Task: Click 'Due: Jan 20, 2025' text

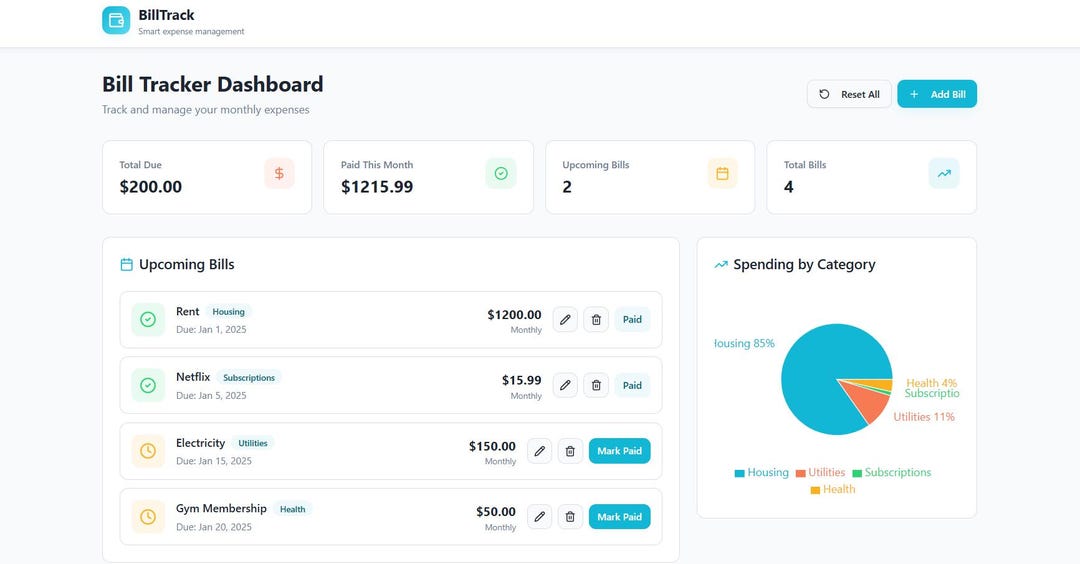Action: click(x=214, y=527)
